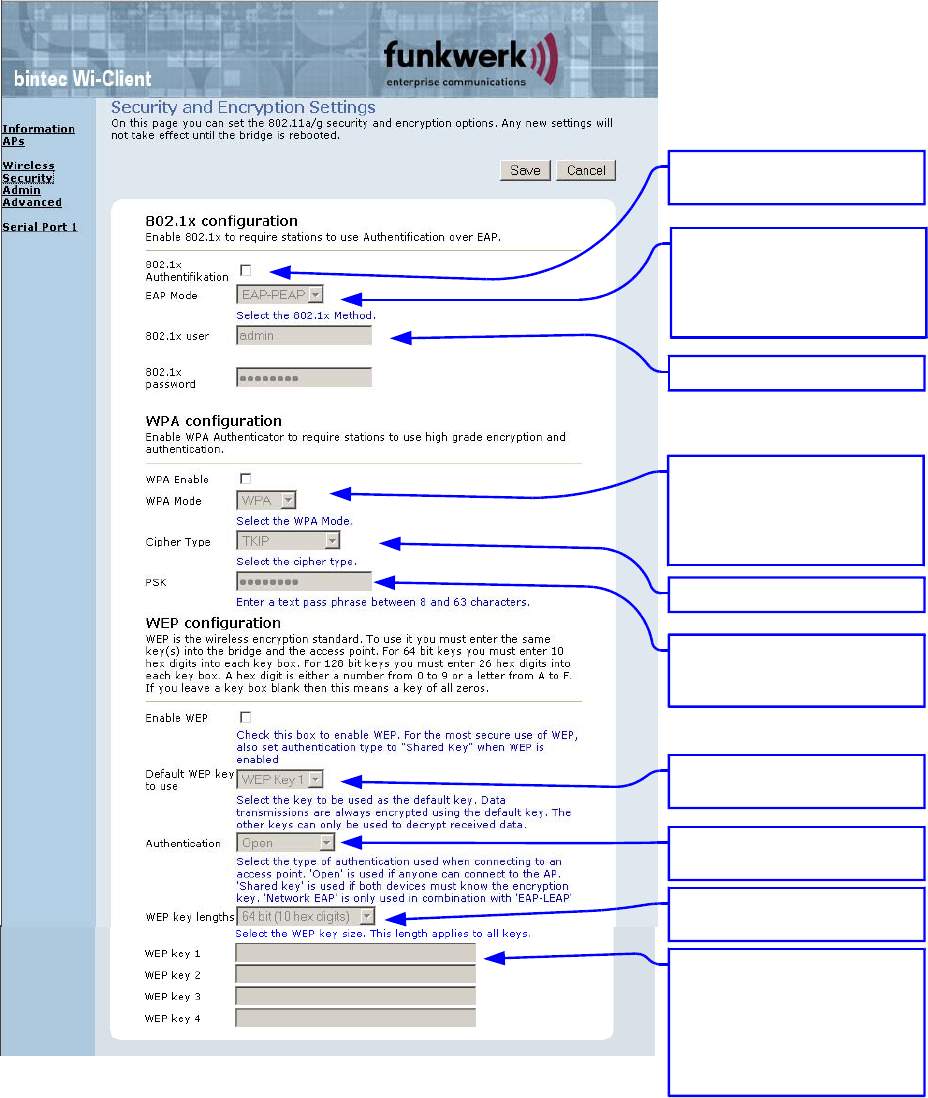Click the Security and Encryption Settings heading
This screenshot has width=928, height=1098.
tap(243, 107)
